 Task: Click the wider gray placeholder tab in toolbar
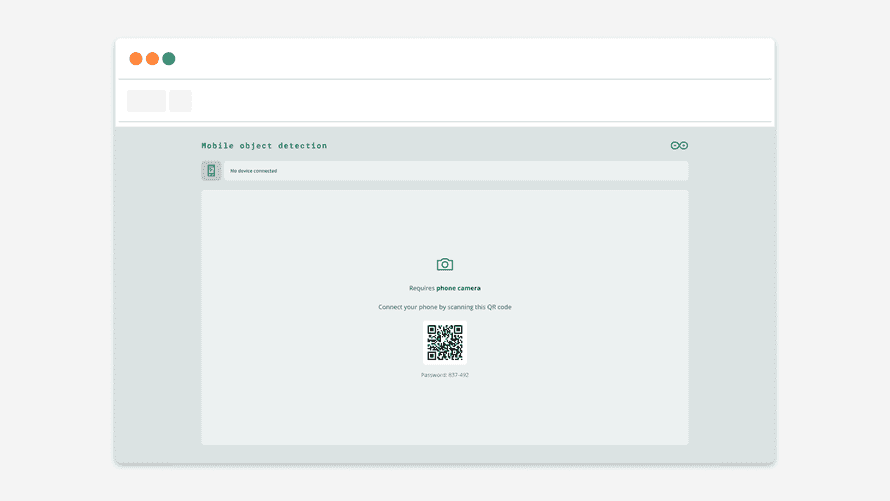coord(146,101)
